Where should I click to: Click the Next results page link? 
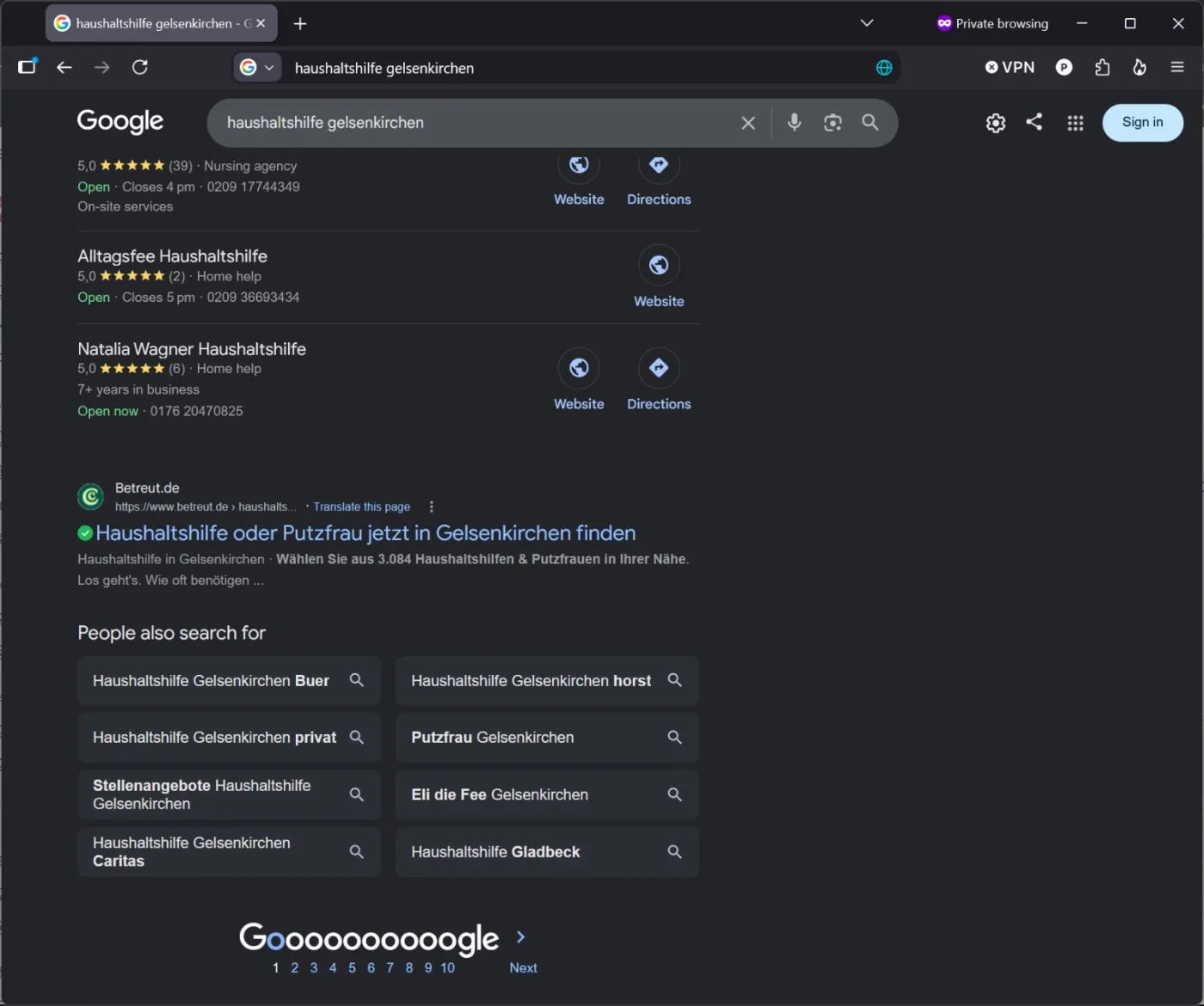523,968
